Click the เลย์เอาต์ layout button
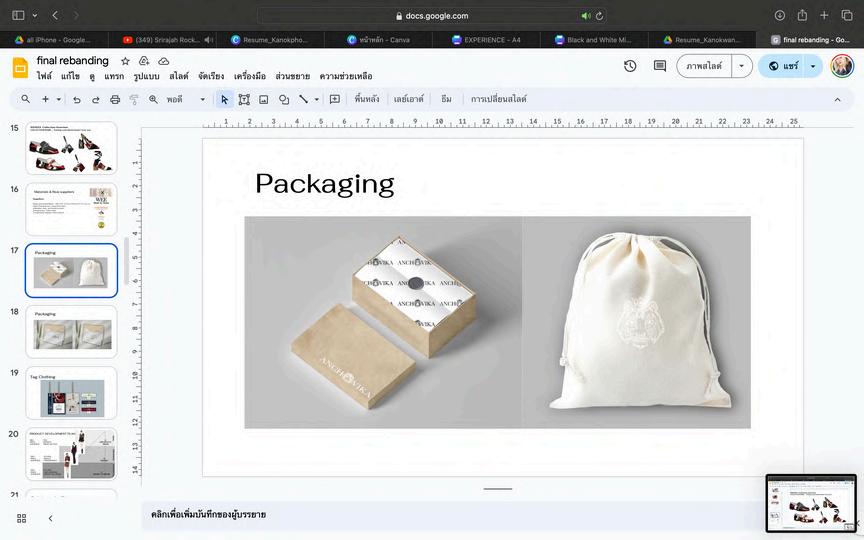The width and height of the screenshot is (864, 540). point(408,99)
